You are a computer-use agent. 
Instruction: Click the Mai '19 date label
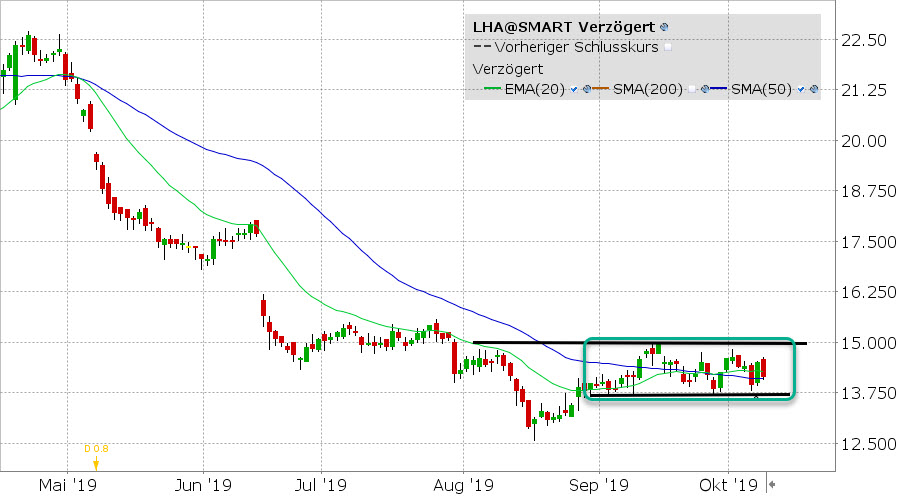[x=68, y=485]
